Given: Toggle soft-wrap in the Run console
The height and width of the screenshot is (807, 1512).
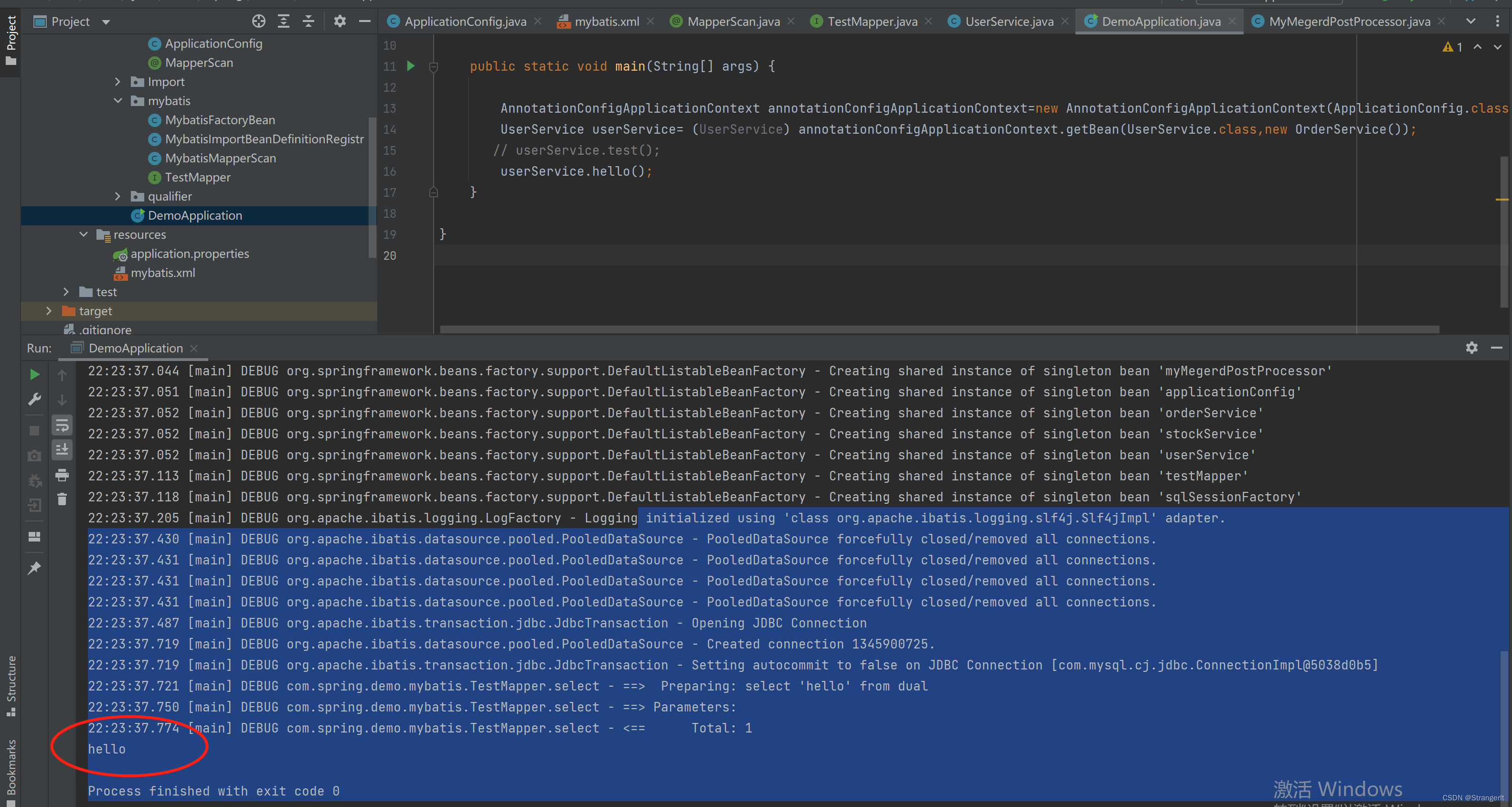Looking at the screenshot, I should [62, 425].
